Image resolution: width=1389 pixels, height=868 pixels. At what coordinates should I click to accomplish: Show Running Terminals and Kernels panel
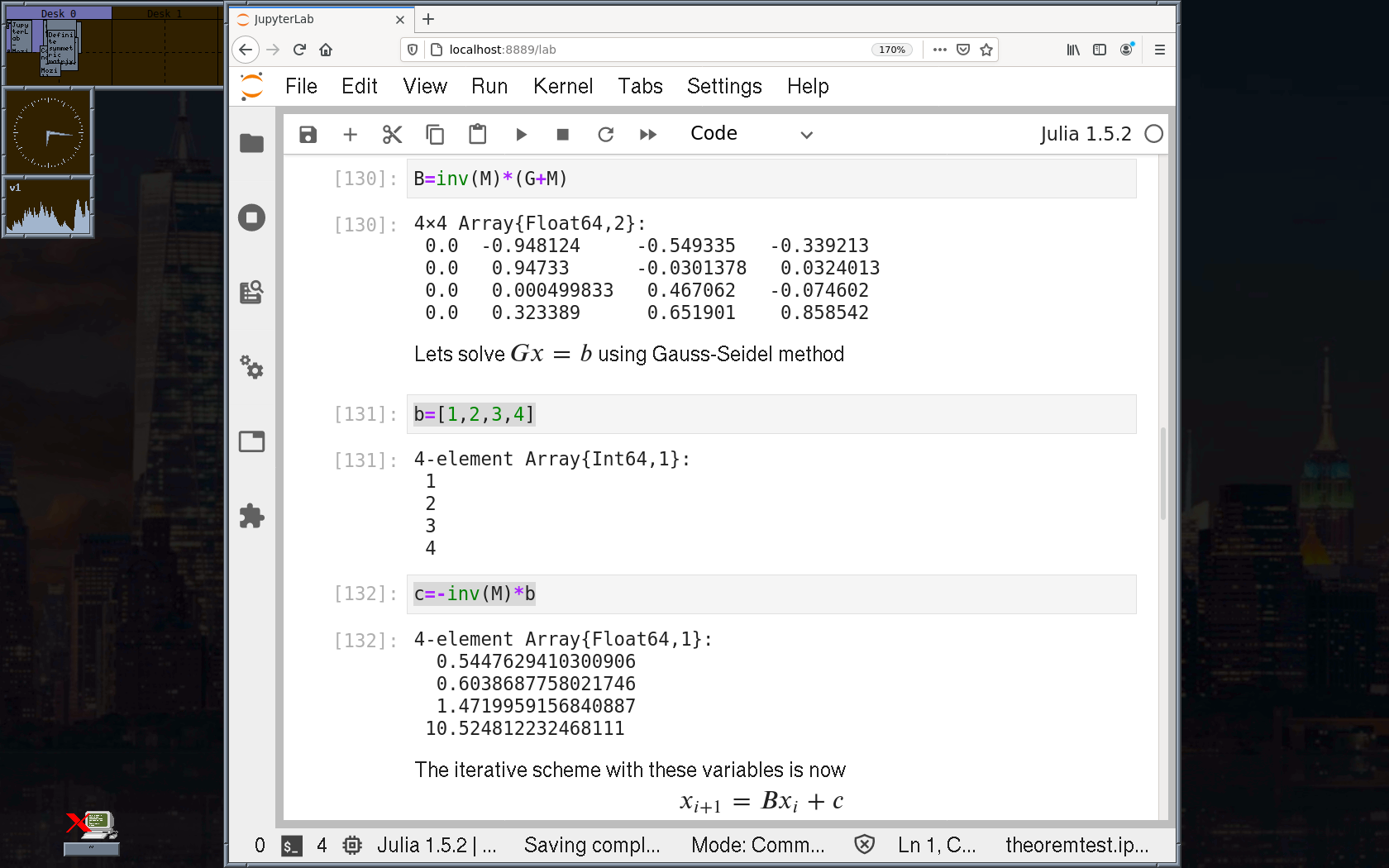251,217
